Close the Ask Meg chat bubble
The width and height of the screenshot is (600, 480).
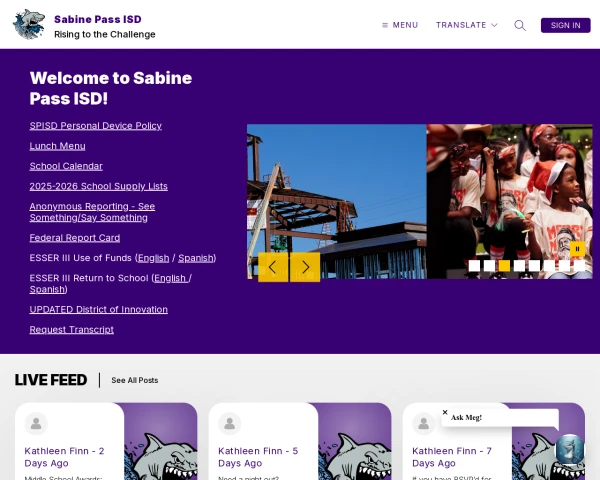point(445,412)
